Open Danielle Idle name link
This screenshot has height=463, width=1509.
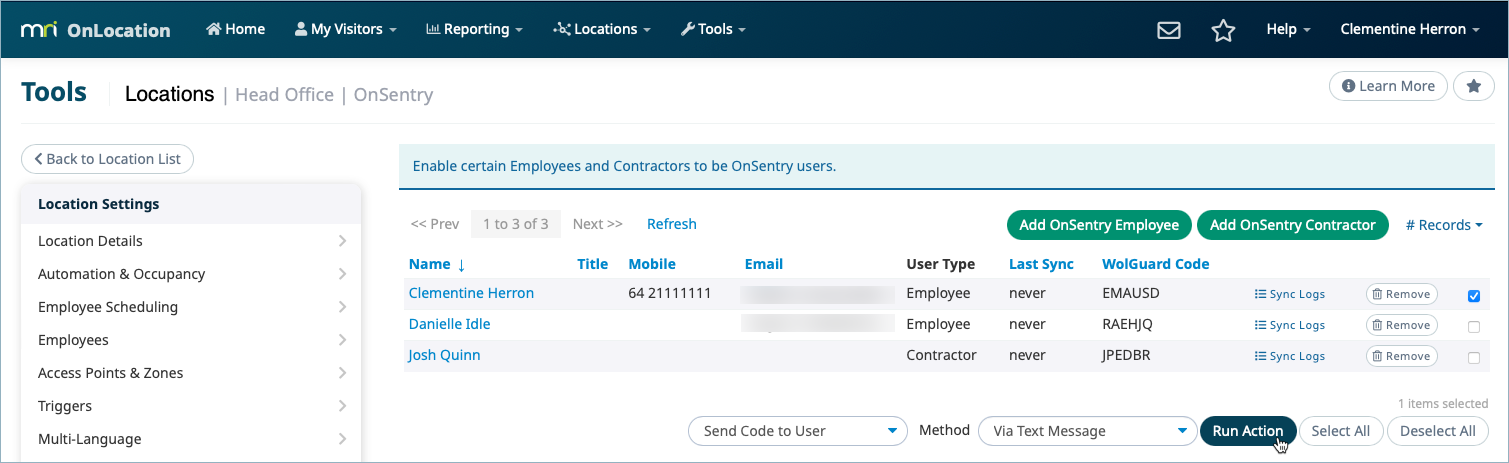449,324
